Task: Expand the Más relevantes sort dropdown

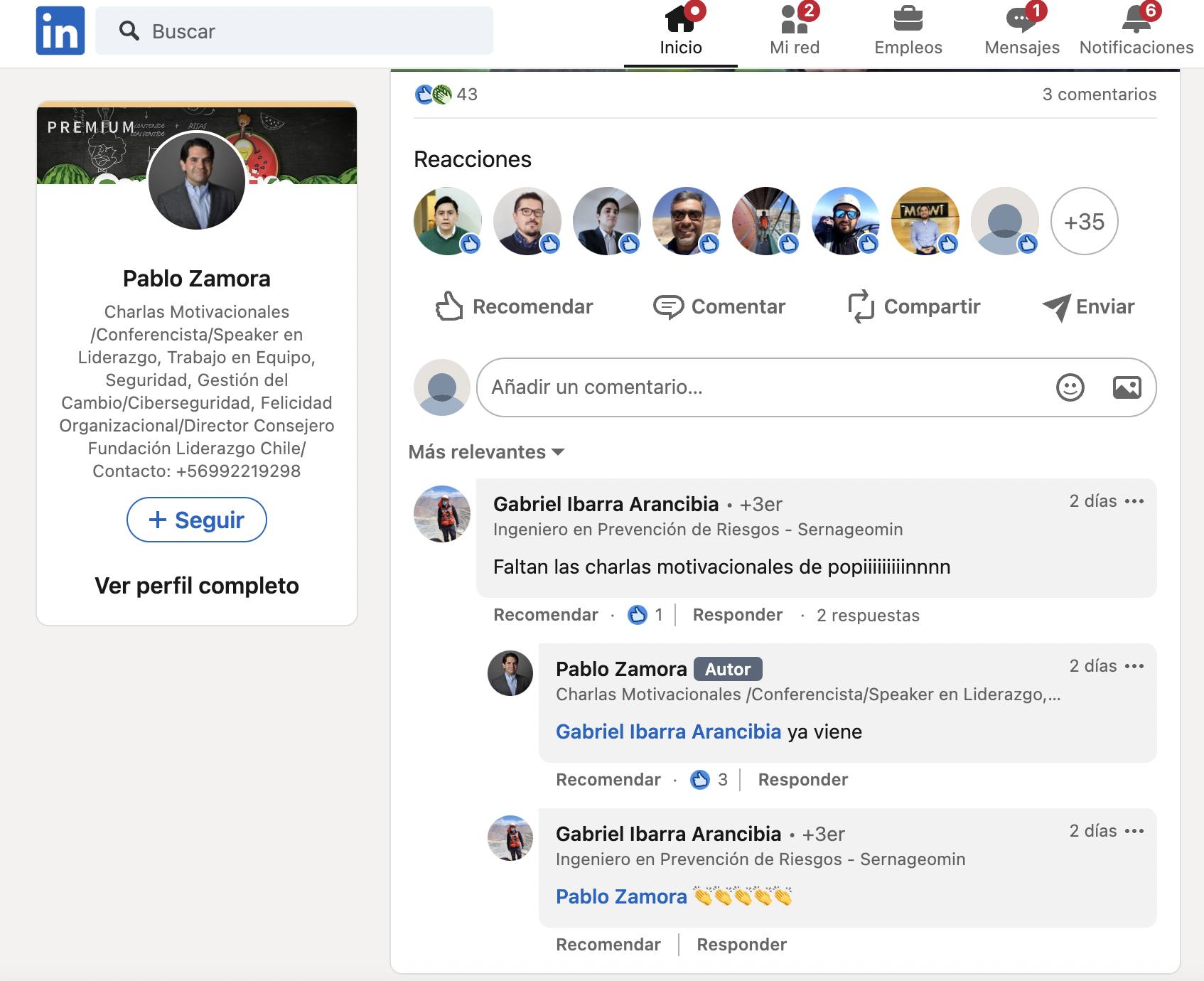Action: [486, 452]
